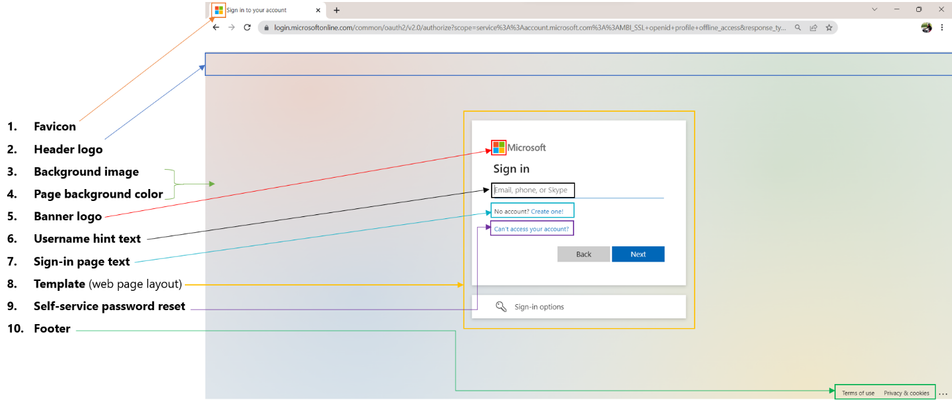Maximize the browser window
Viewport: 952px width, 400px height.
point(919,10)
